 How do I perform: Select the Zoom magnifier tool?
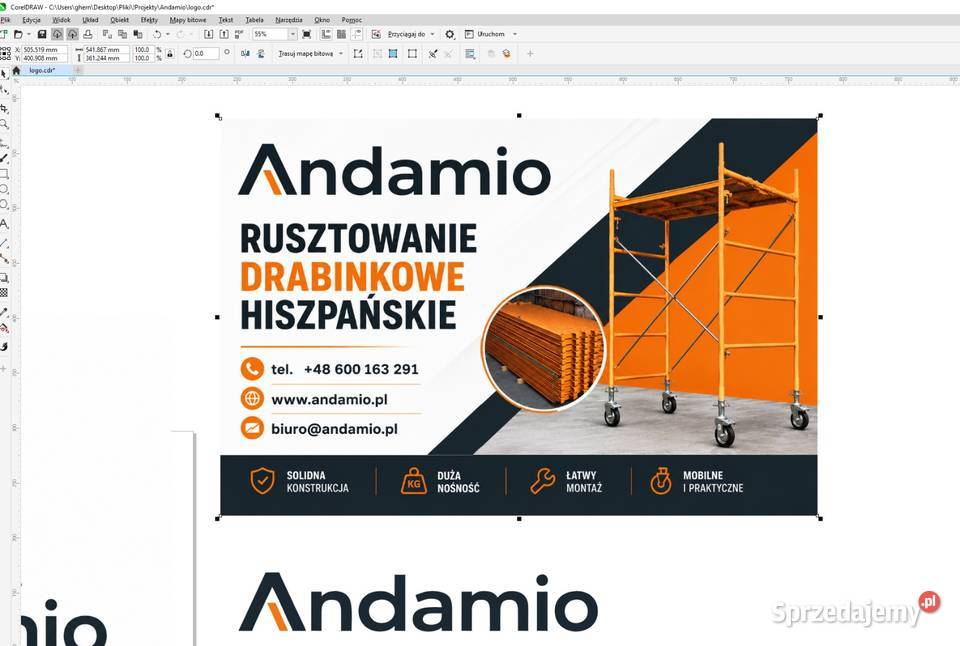(4, 124)
